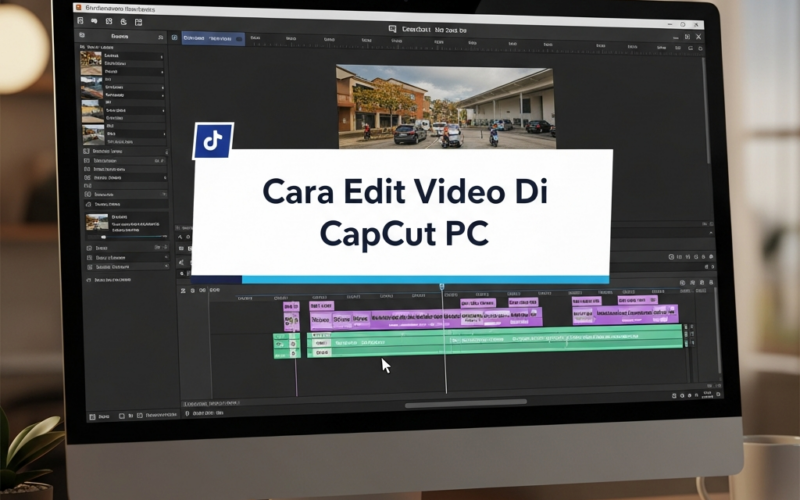Select the clip preview thumbnail above the small slider
Viewport: 800px width, 500px height.
97,222
